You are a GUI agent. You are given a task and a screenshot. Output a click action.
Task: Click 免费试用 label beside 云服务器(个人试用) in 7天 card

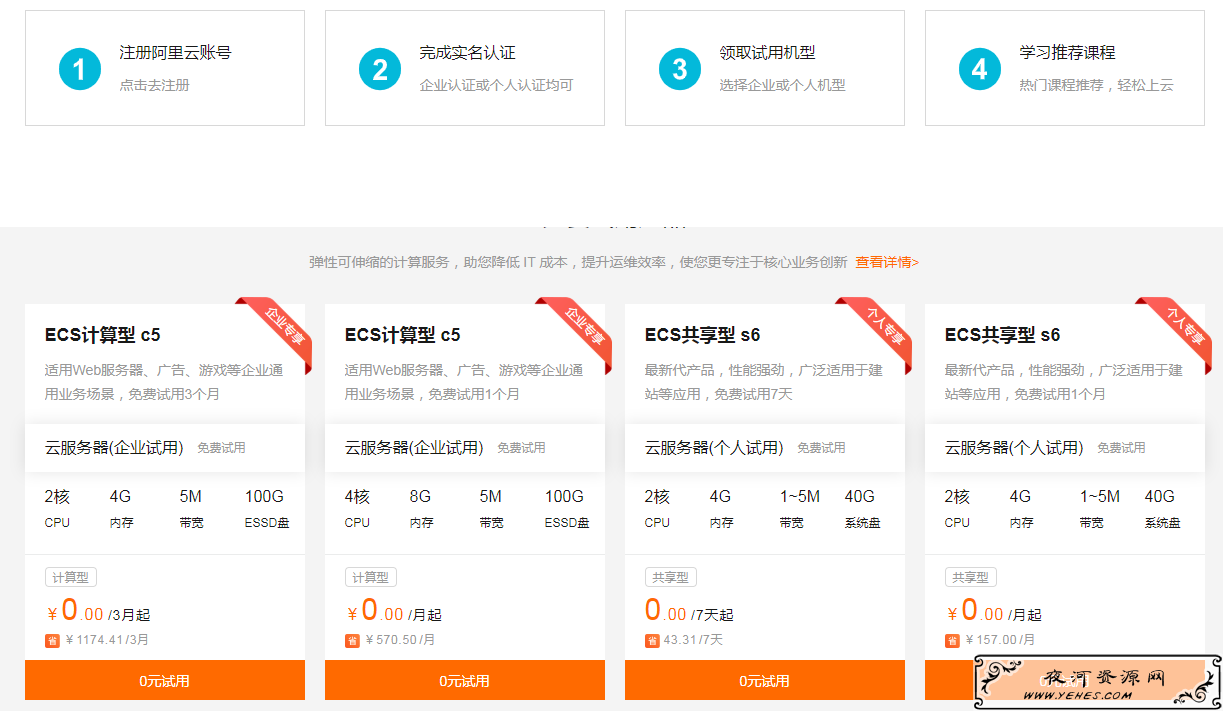821,448
